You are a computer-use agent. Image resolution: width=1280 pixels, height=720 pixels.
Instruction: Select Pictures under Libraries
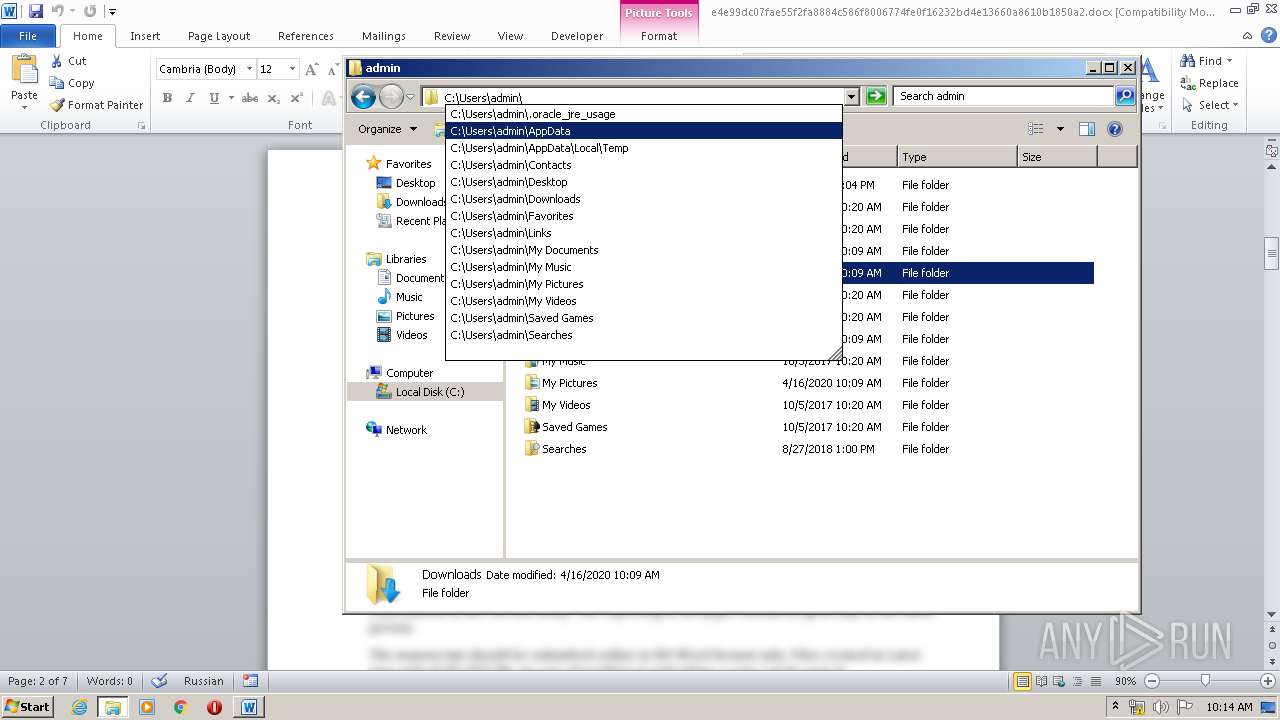(405, 316)
